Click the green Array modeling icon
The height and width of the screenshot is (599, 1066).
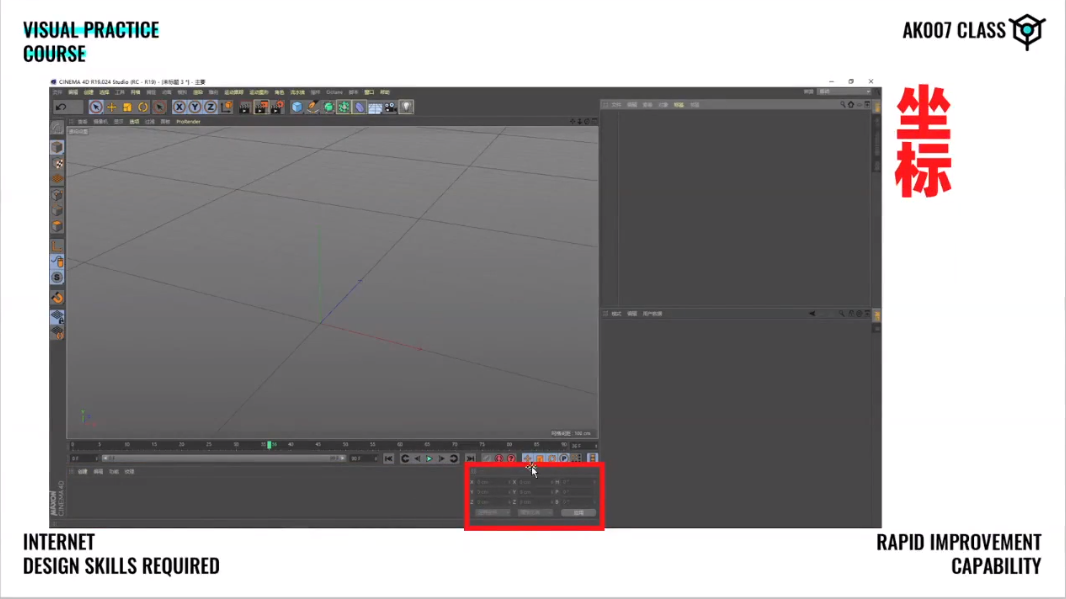coord(344,107)
